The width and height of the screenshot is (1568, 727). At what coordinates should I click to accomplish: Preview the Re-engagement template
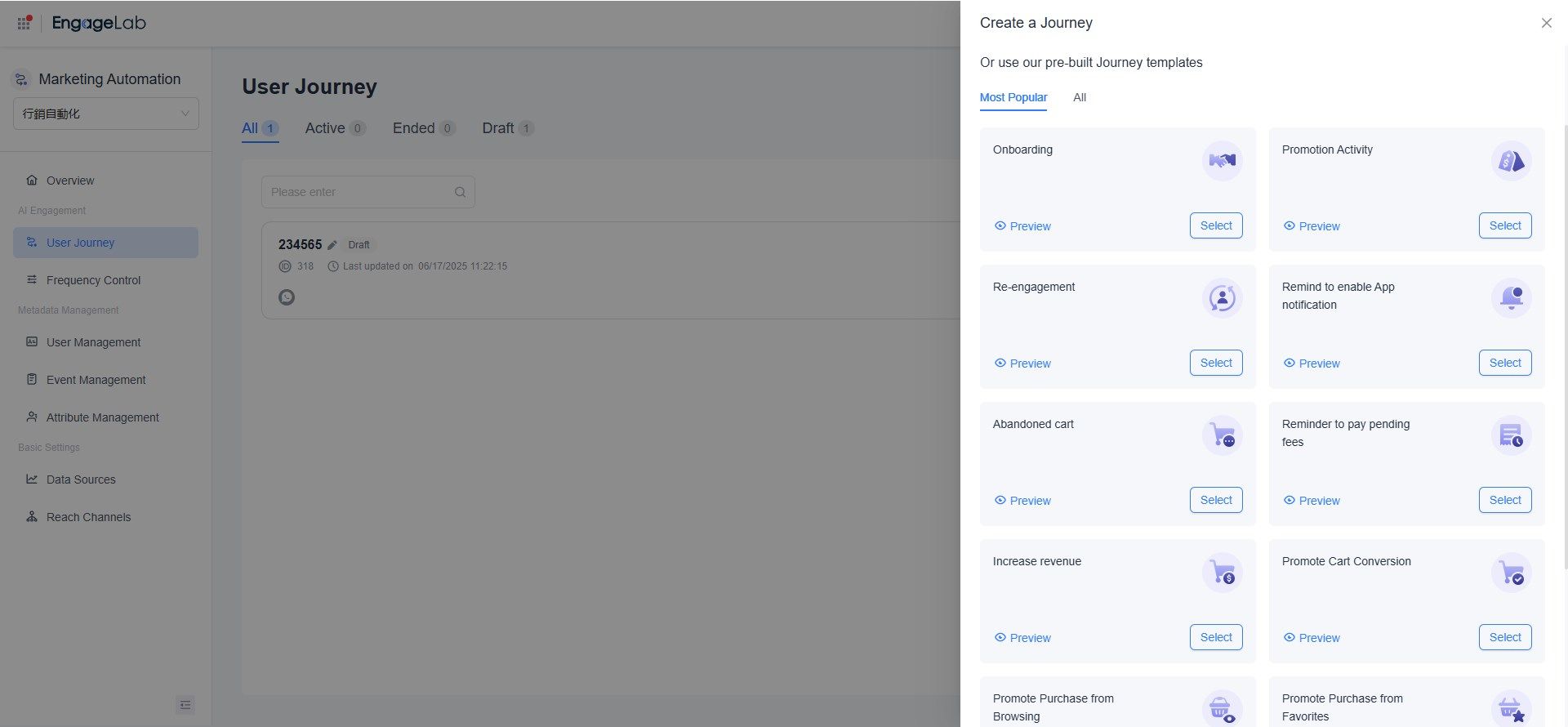click(x=1022, y=363)
